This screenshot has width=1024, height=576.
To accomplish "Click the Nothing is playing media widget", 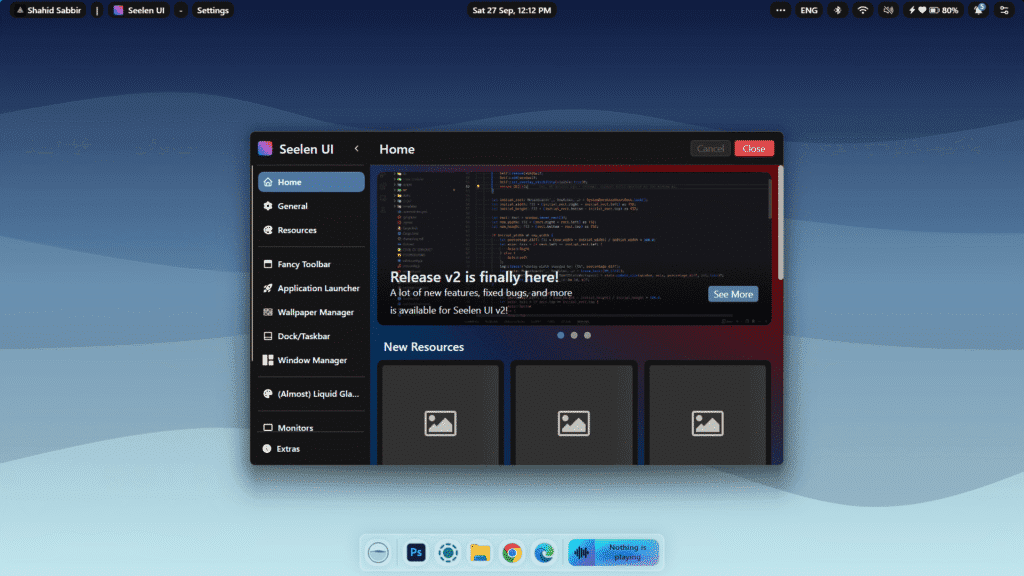I will click(613, 552).
